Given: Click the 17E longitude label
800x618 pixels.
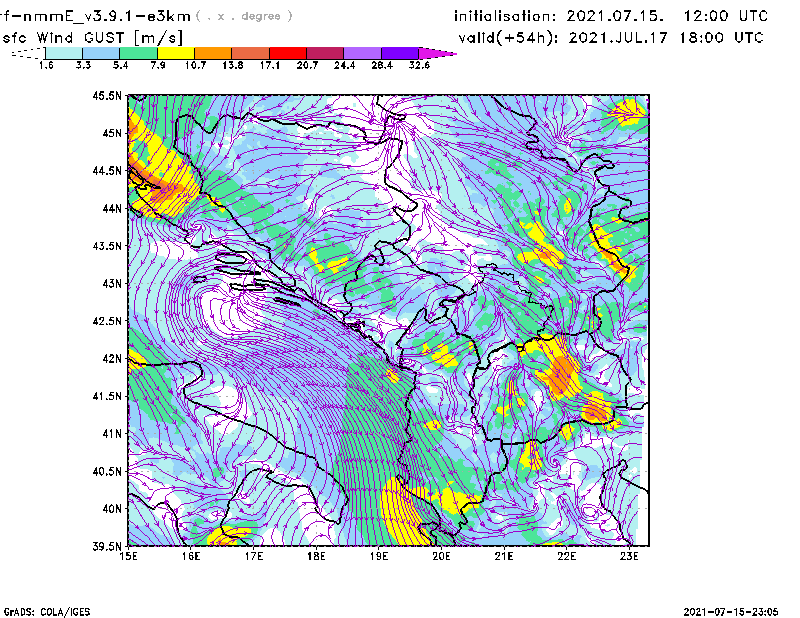Looking at the screenshot, I should tap(254, 556).
